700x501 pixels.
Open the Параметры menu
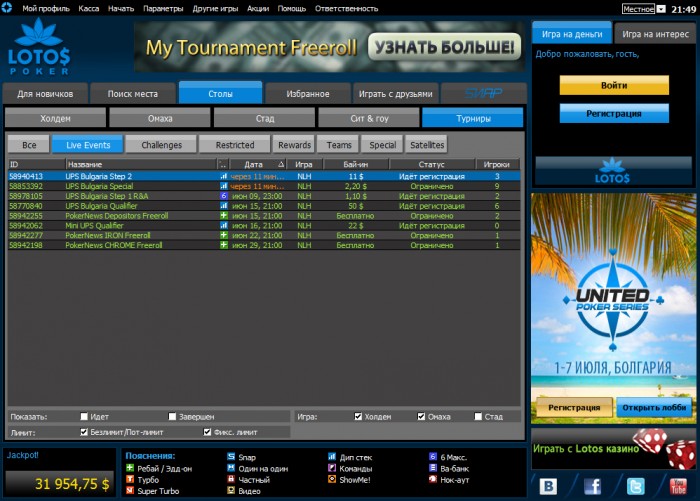tap(163, 8)
